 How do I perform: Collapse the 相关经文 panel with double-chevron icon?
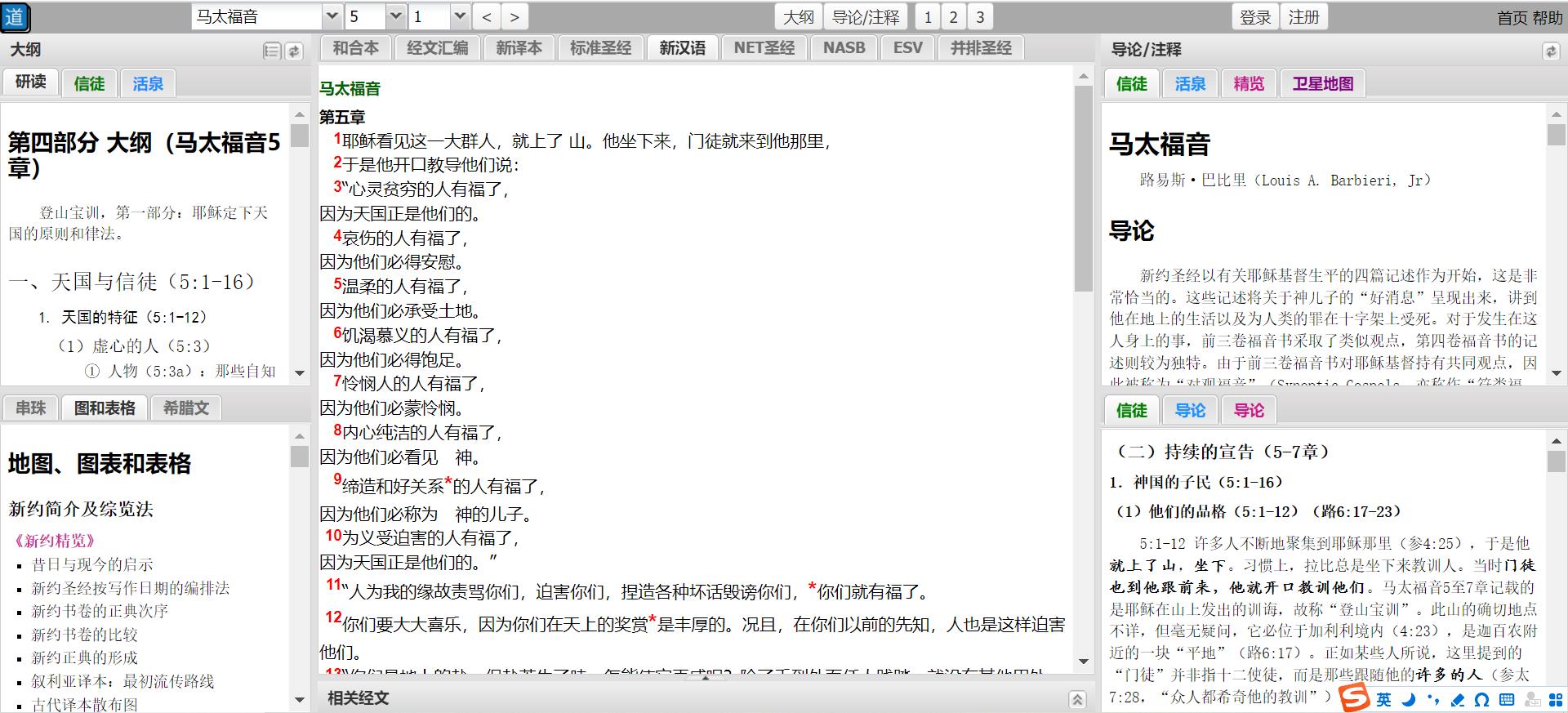(1077, 699)
